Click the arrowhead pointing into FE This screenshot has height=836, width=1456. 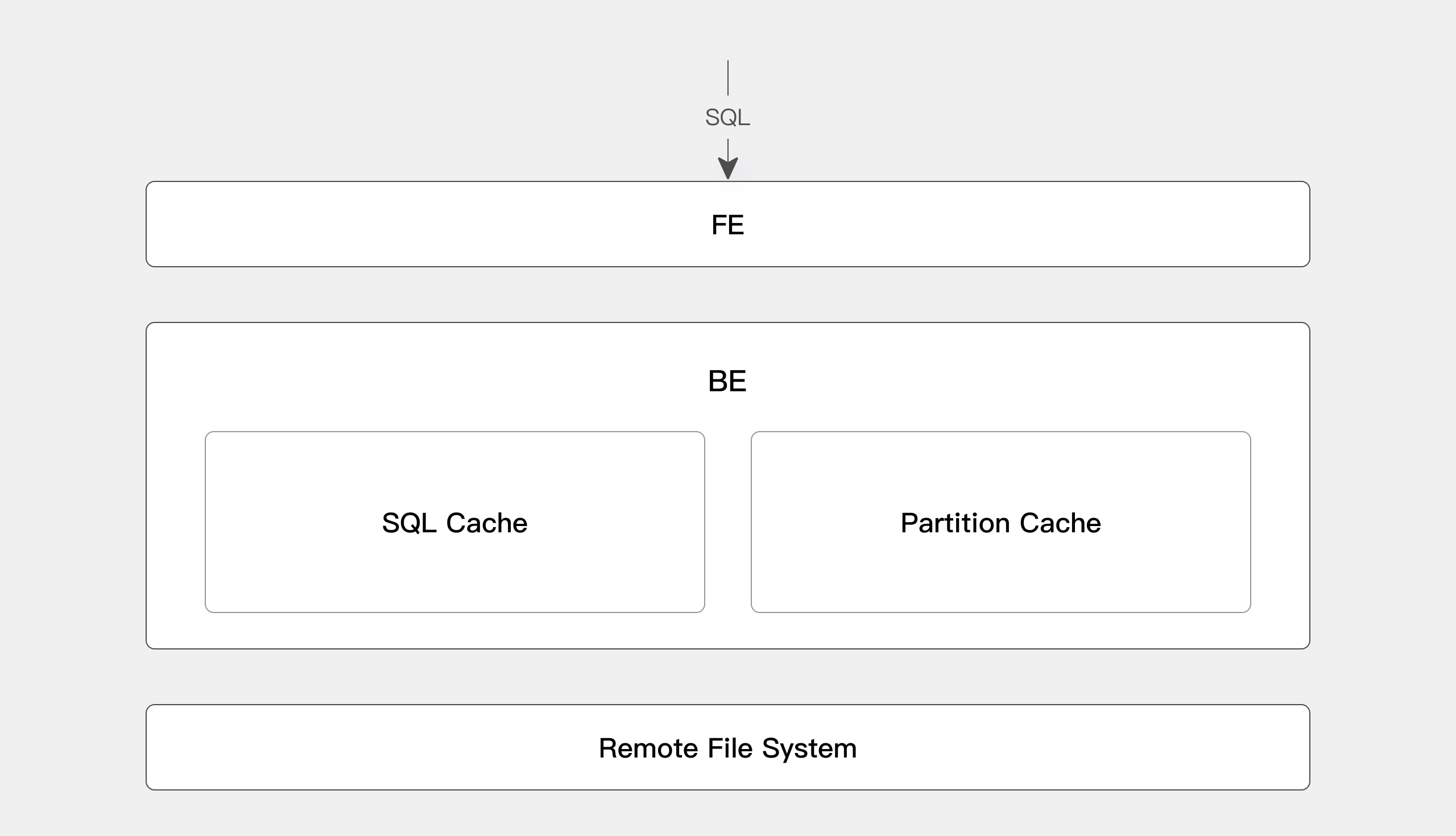coord(728,168)
